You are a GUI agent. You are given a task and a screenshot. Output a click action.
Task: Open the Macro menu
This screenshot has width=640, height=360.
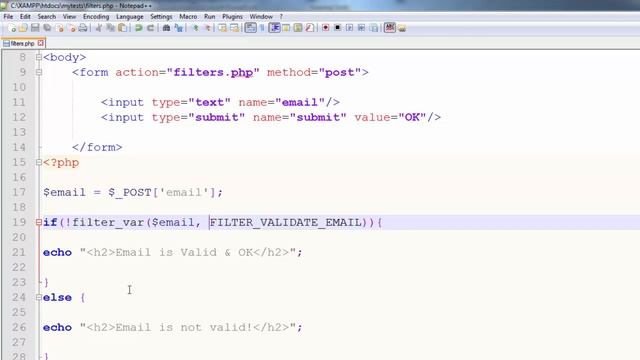(188, 17)
